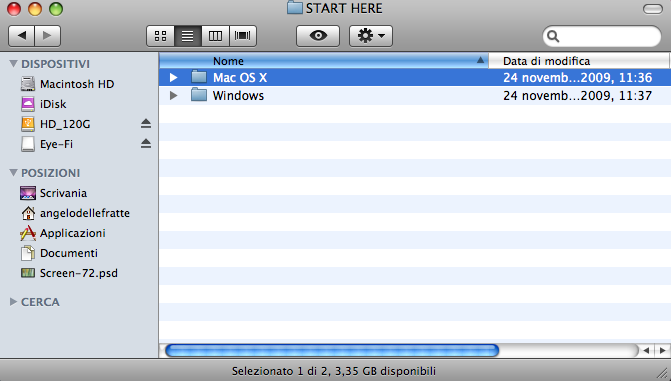Screen dimensions: 671x381
Task: Switch to Cover Flow view
Action: [x=243, y=36]
